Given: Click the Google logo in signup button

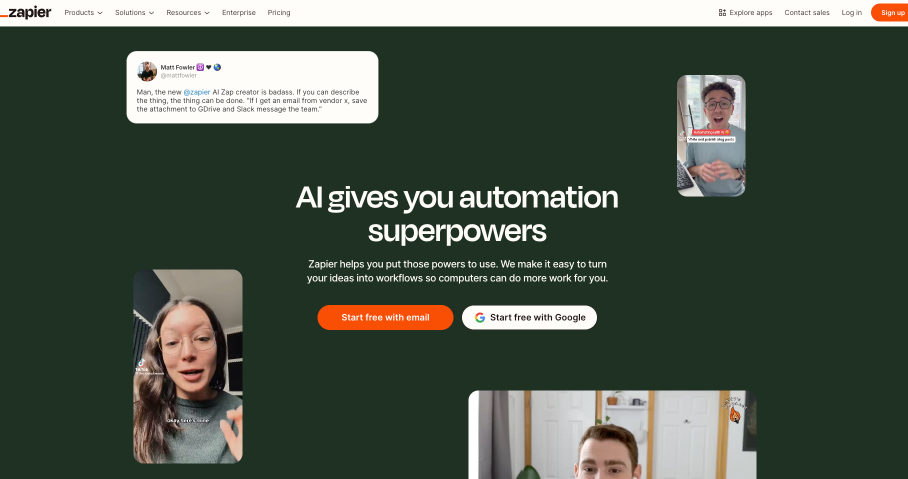Looking at the screenshot, I should [479, 317].
